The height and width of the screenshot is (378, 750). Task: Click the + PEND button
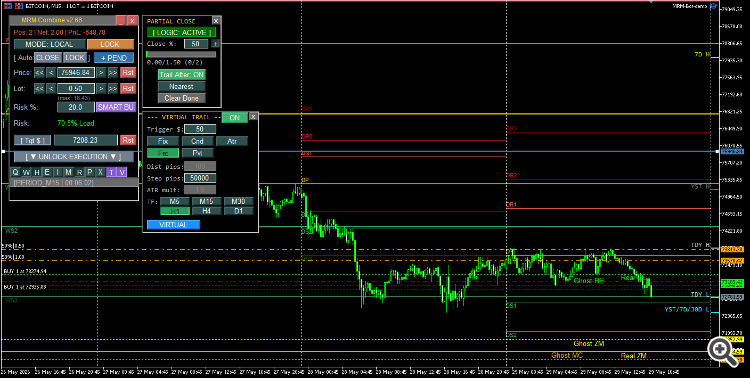[114, 58]
